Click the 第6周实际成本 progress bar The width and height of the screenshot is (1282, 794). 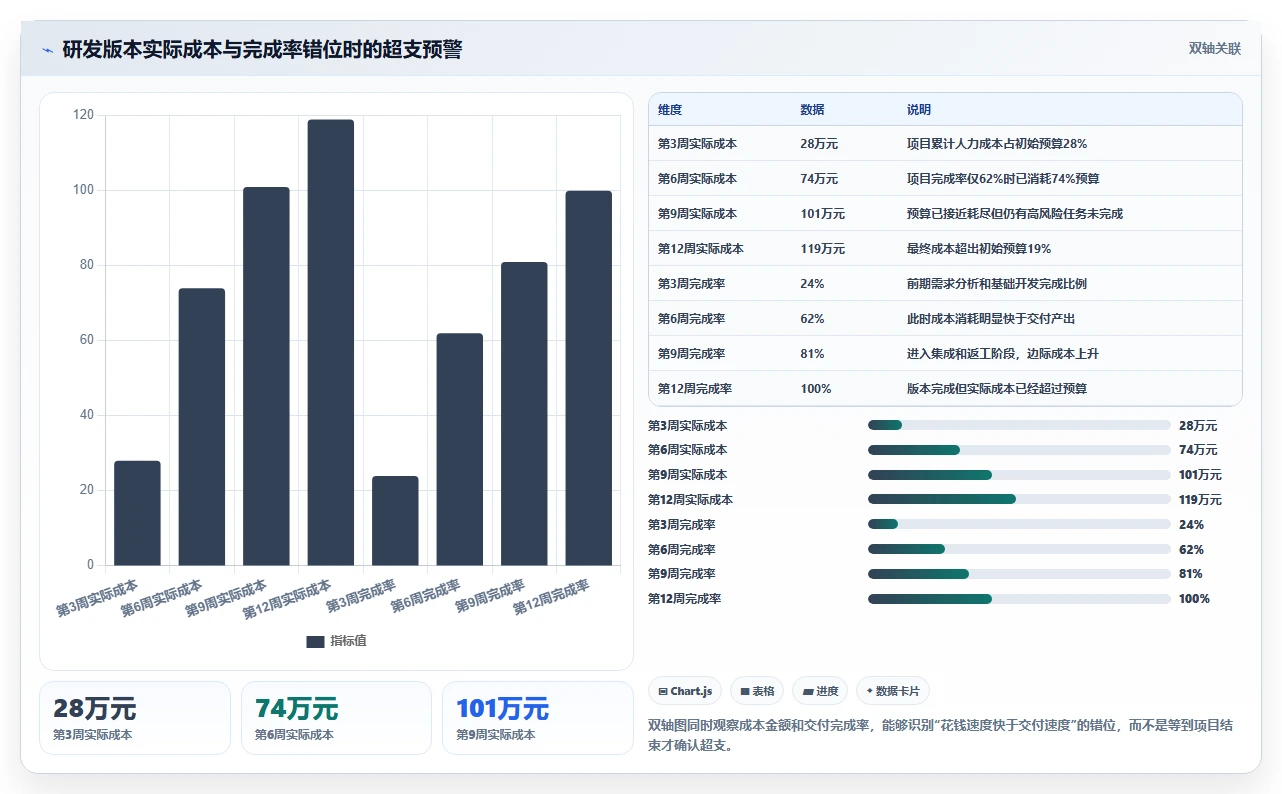[1019, 450]
